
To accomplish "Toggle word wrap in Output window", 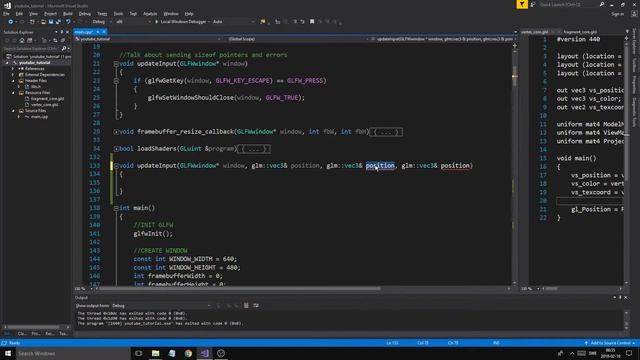I will 256,305.
